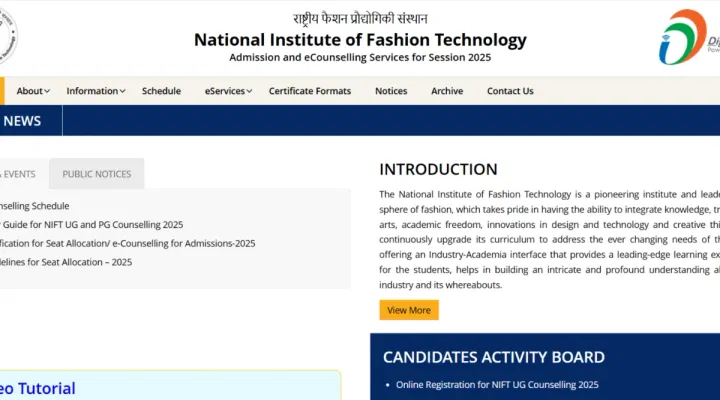Expand the About dropdown menu
This screenshot has height=400, width=720.
point(34,91)
